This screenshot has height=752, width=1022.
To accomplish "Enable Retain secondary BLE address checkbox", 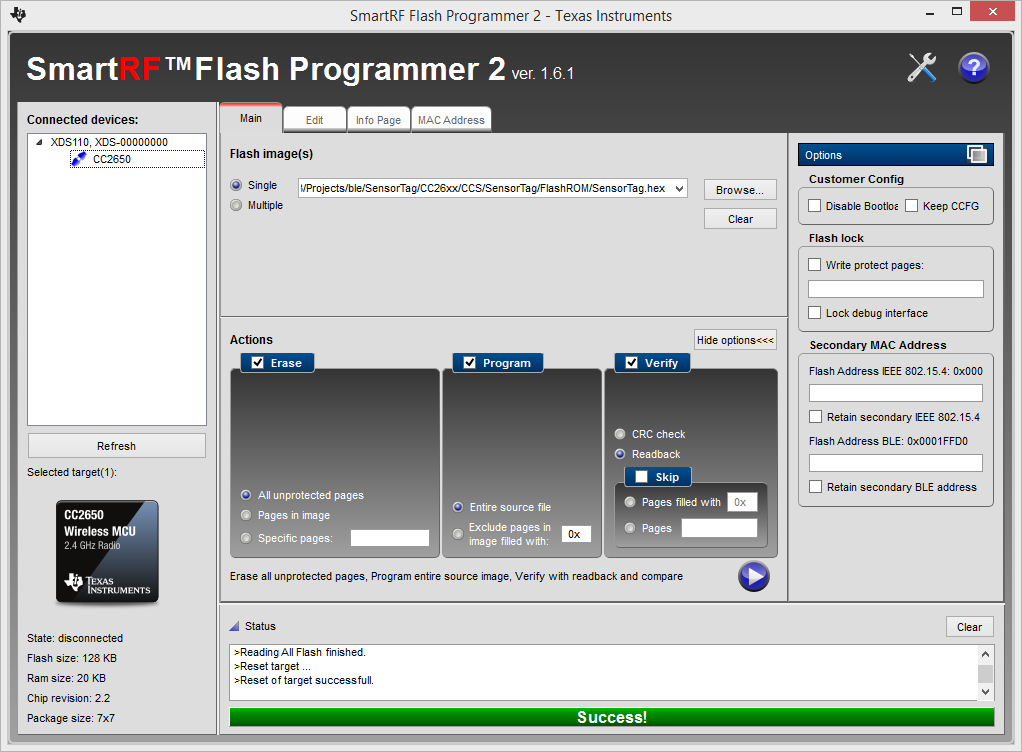I will click(x=815, y=487).
